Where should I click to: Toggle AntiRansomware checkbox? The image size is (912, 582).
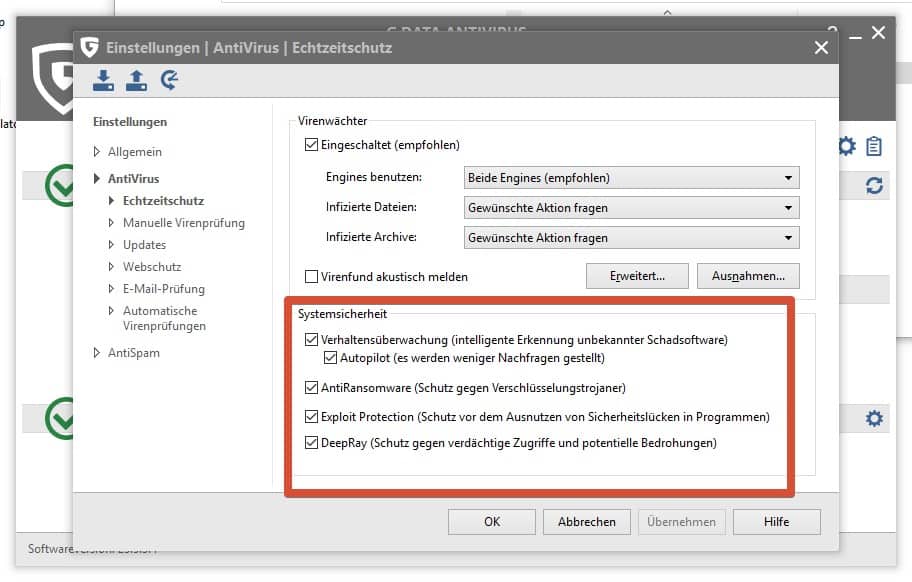pyautogui.click(x=311, y=387)
